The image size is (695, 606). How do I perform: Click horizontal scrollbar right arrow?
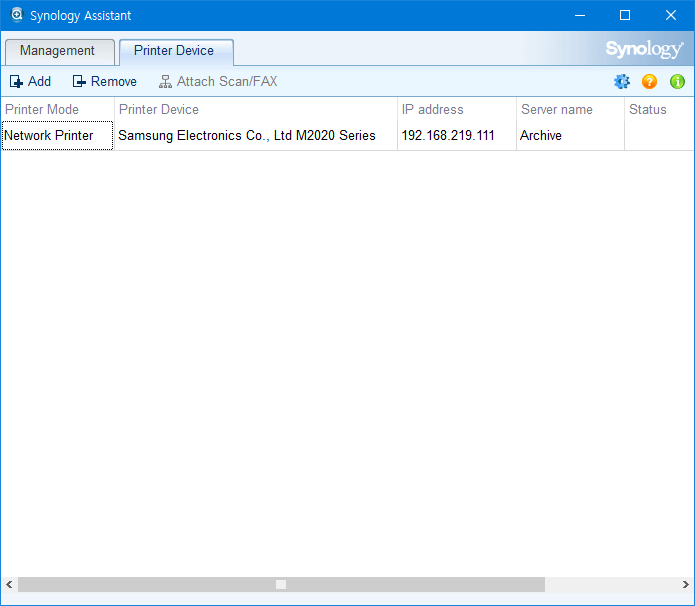pos(684,584)
